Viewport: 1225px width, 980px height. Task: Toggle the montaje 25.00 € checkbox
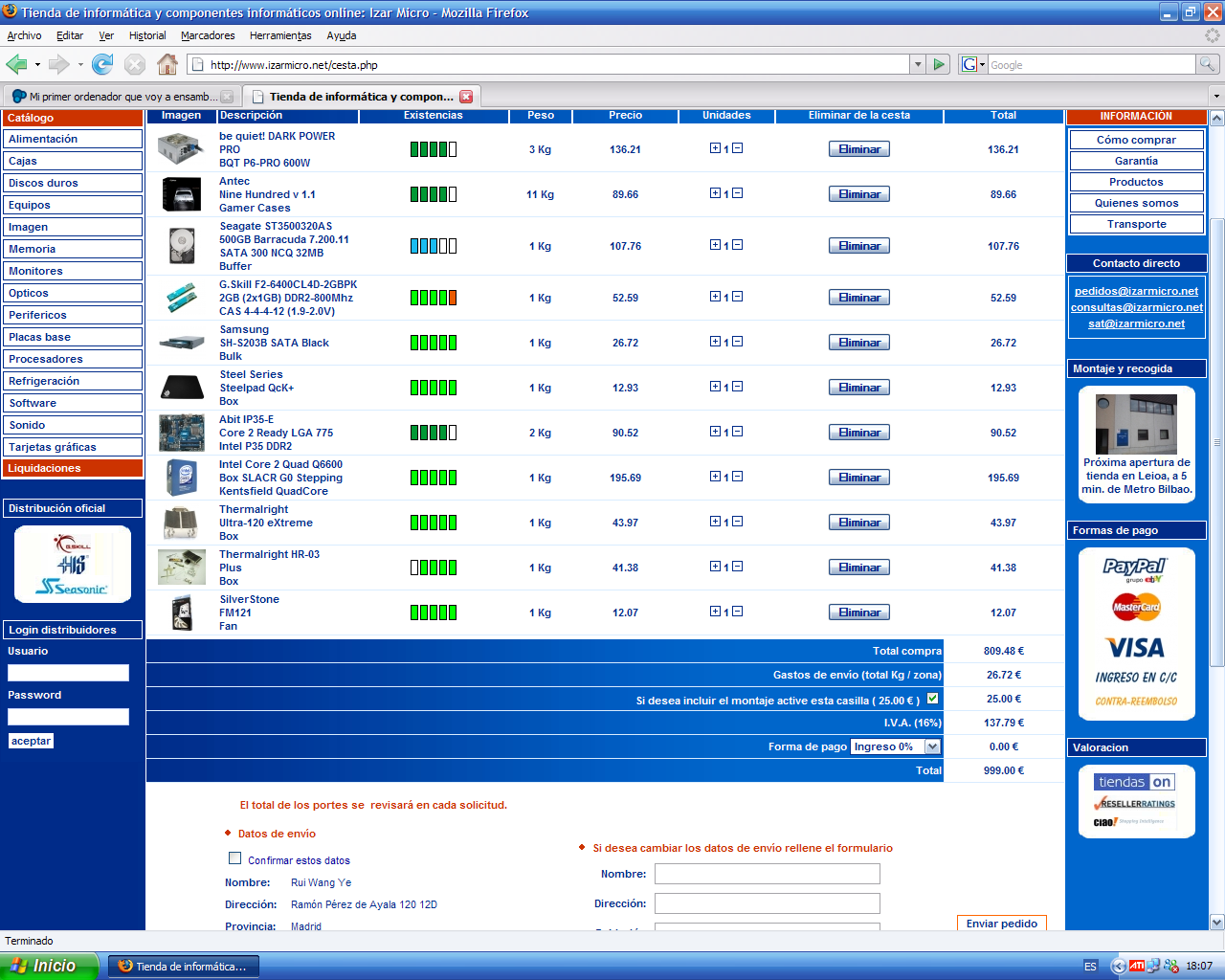[x=932, y=699]
